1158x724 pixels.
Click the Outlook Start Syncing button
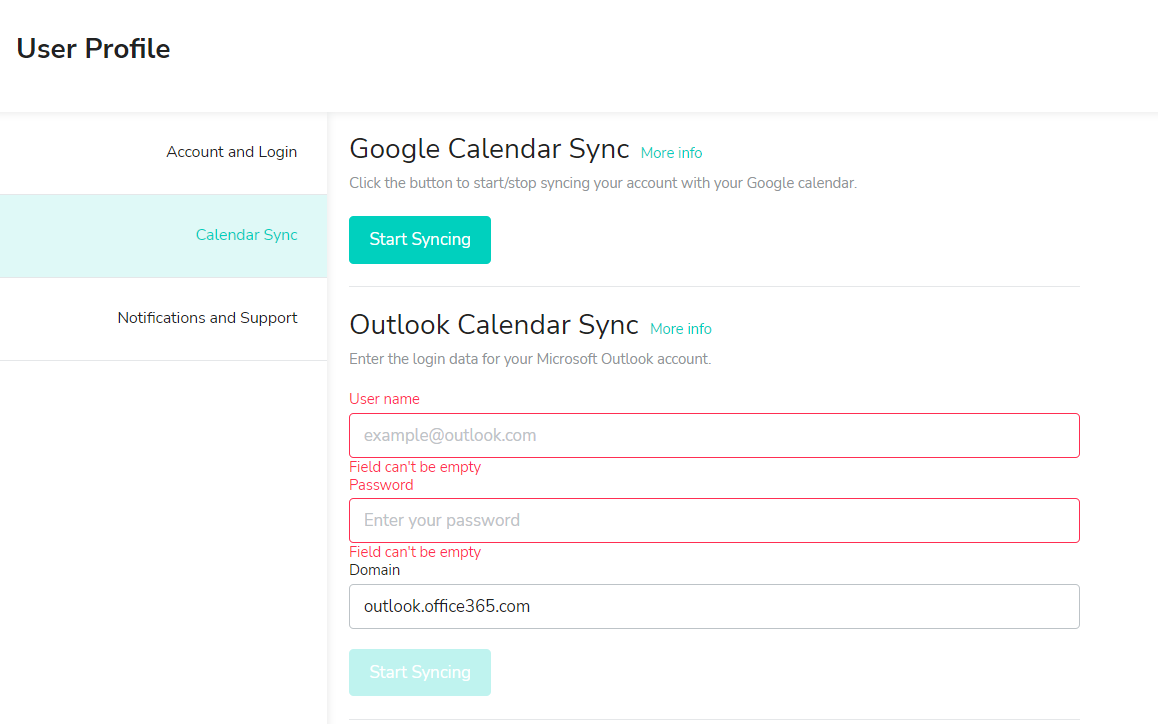[419, 672]
